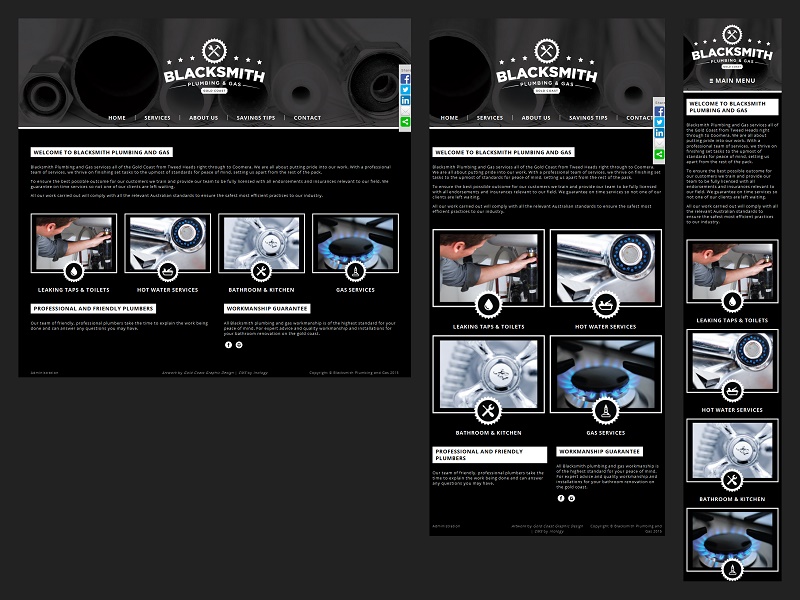800x600 pixels.
Task: Expand the Main Menu in mobile layout
Action: [731, 80]
